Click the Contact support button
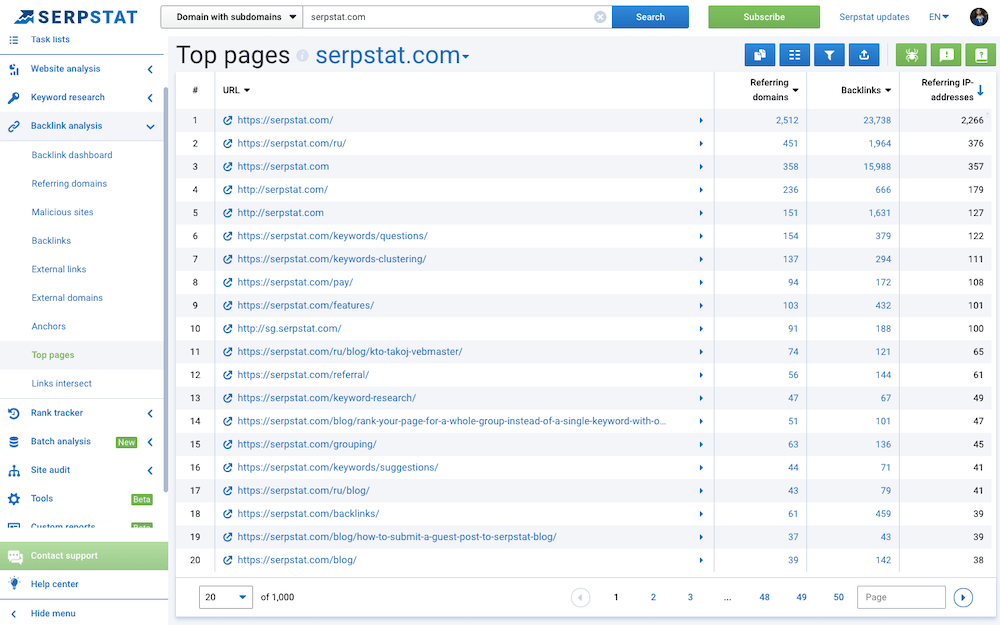This screenshot has width=1000, height=625. point(84,556)
